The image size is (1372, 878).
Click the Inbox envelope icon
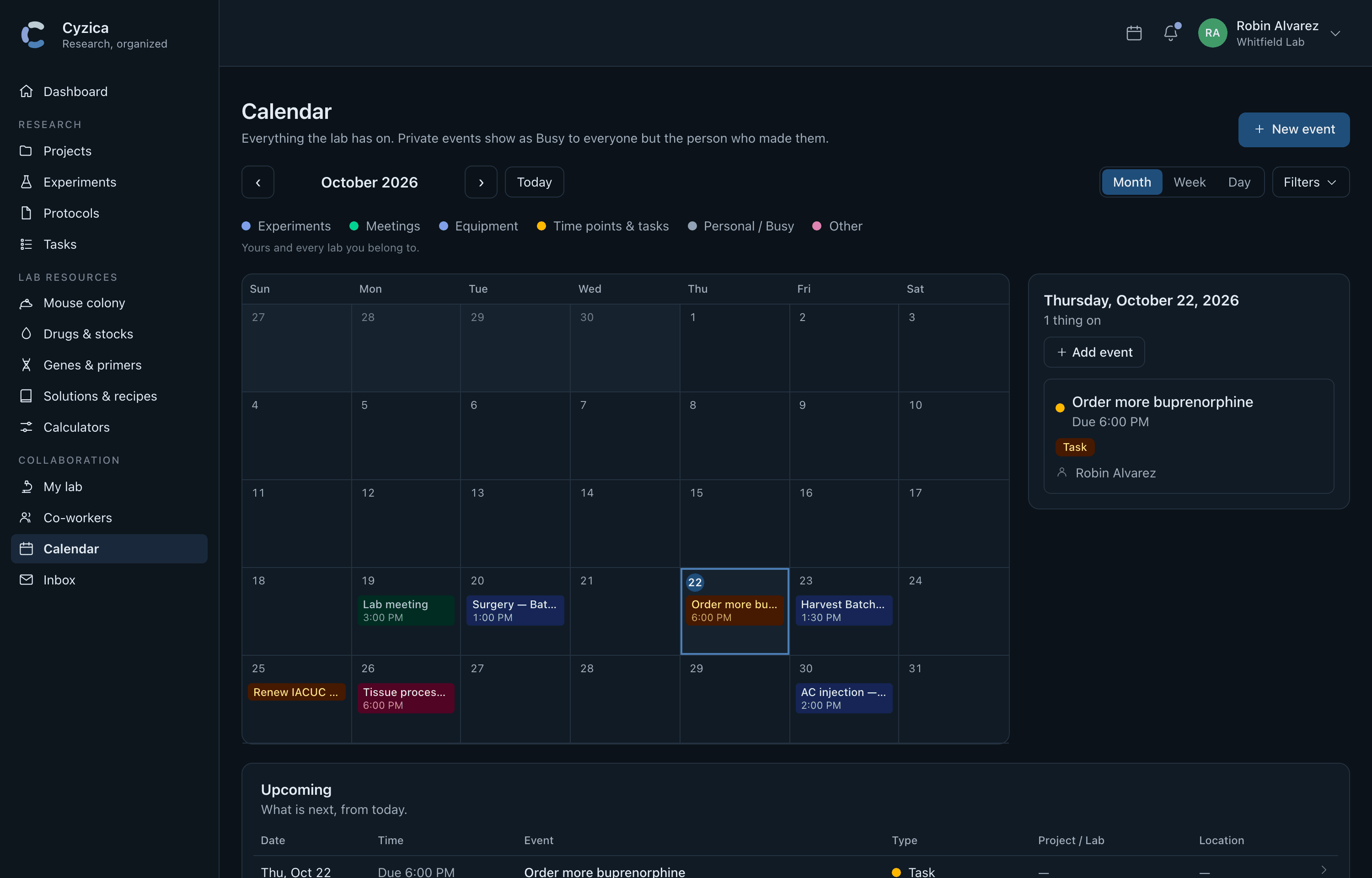26,580
